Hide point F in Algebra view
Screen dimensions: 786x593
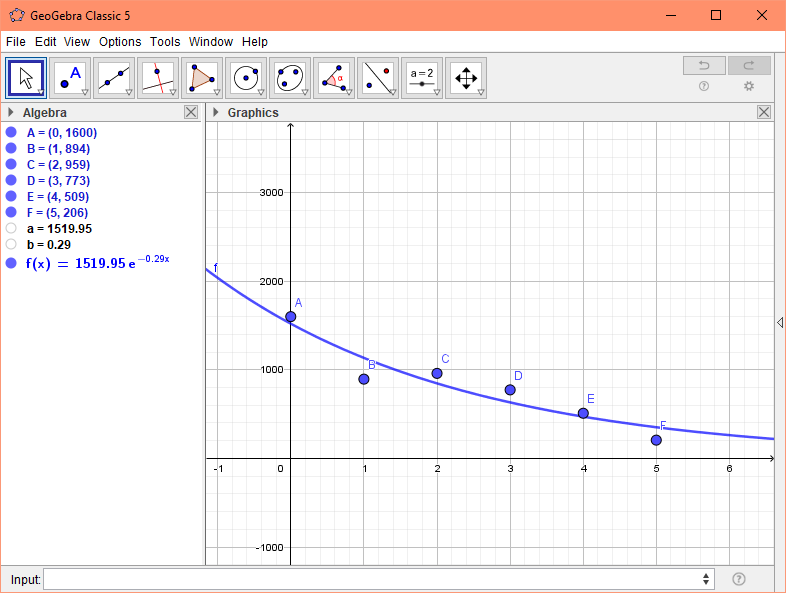tap(11, 213)
